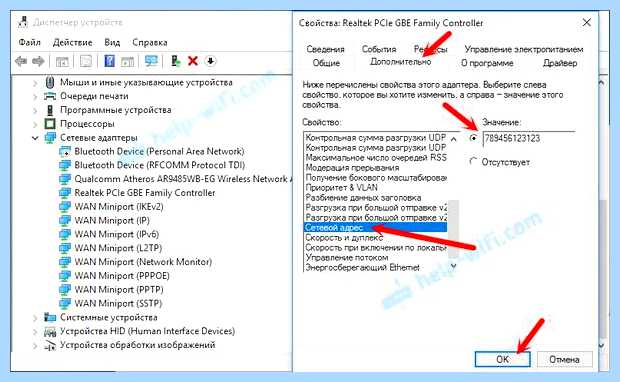The height and width of the screenshot is (382, 620).
Task: Expand the Системные устройства node
Action: [x=35, y=318]
